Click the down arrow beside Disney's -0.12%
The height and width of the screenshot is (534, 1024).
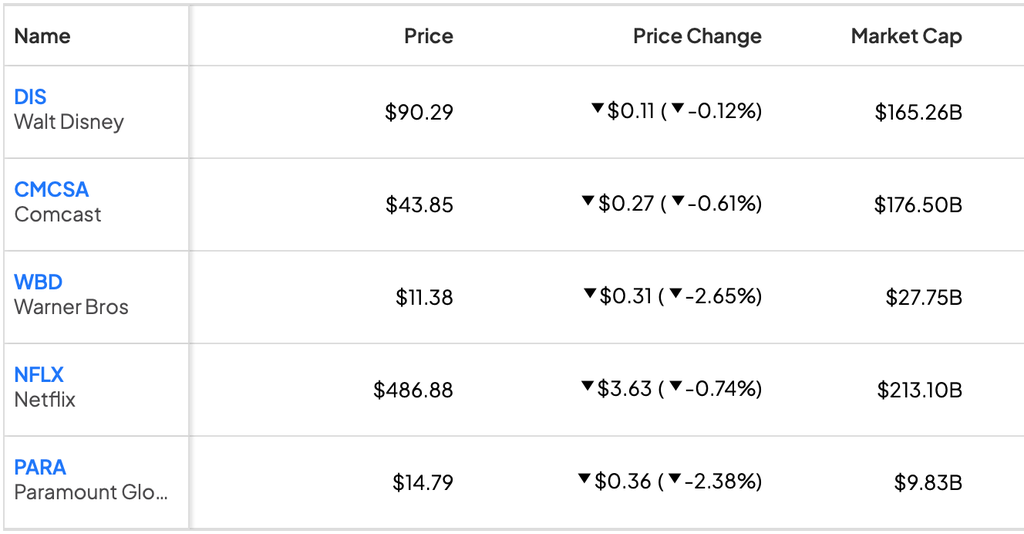tap(678, 108)
